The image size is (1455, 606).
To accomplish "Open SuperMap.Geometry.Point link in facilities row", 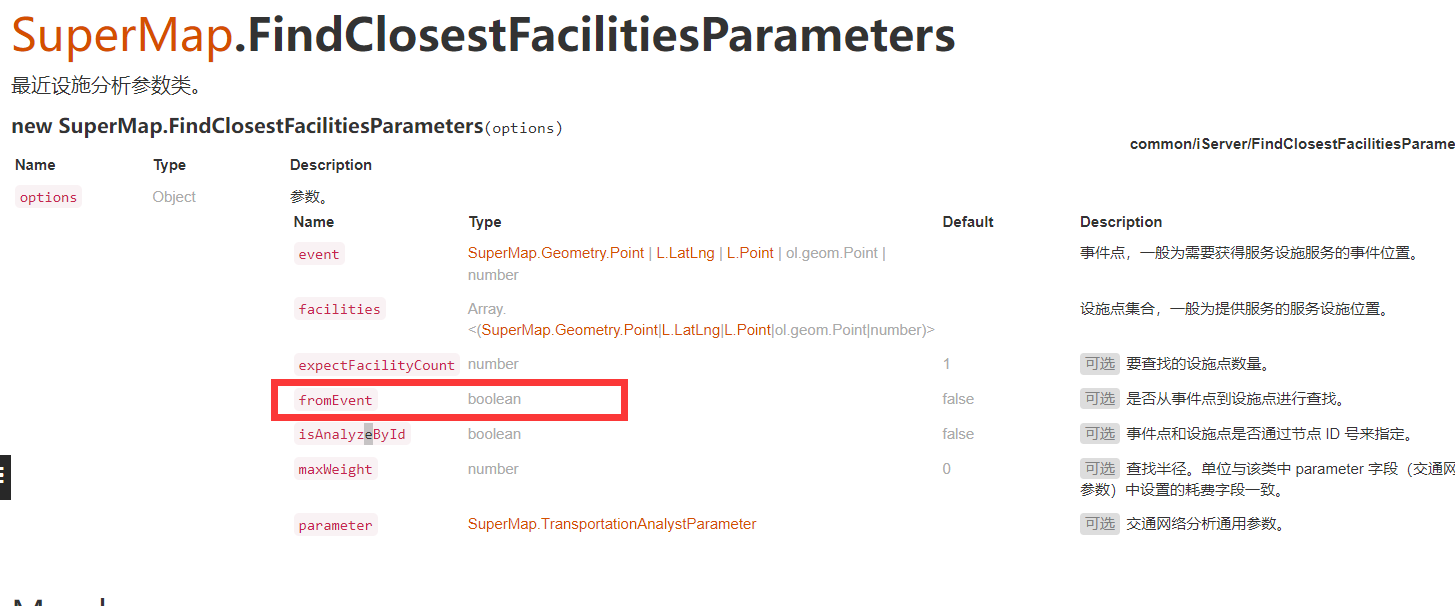I will 569,330.
